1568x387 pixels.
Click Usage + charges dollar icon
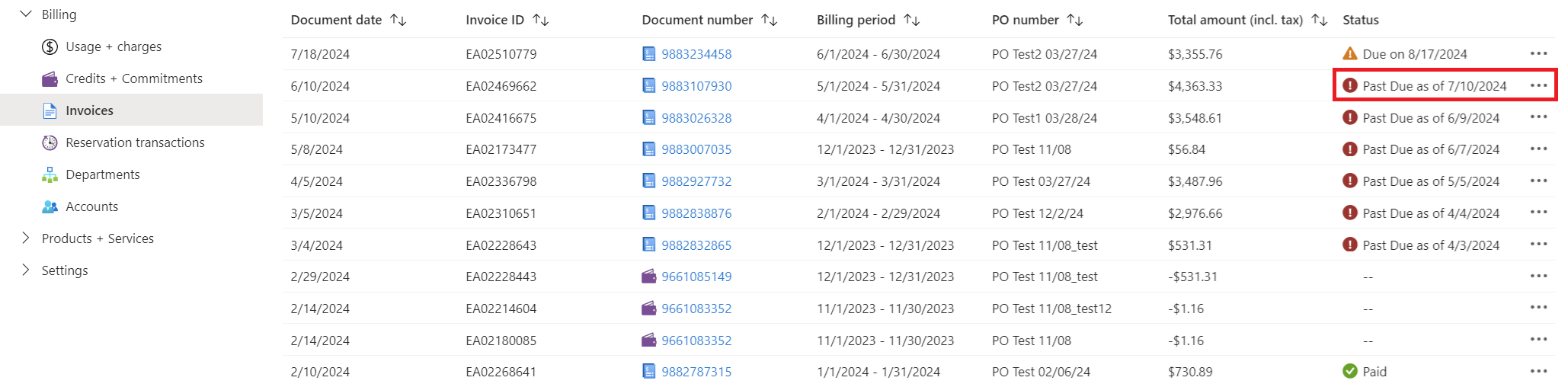50,47
